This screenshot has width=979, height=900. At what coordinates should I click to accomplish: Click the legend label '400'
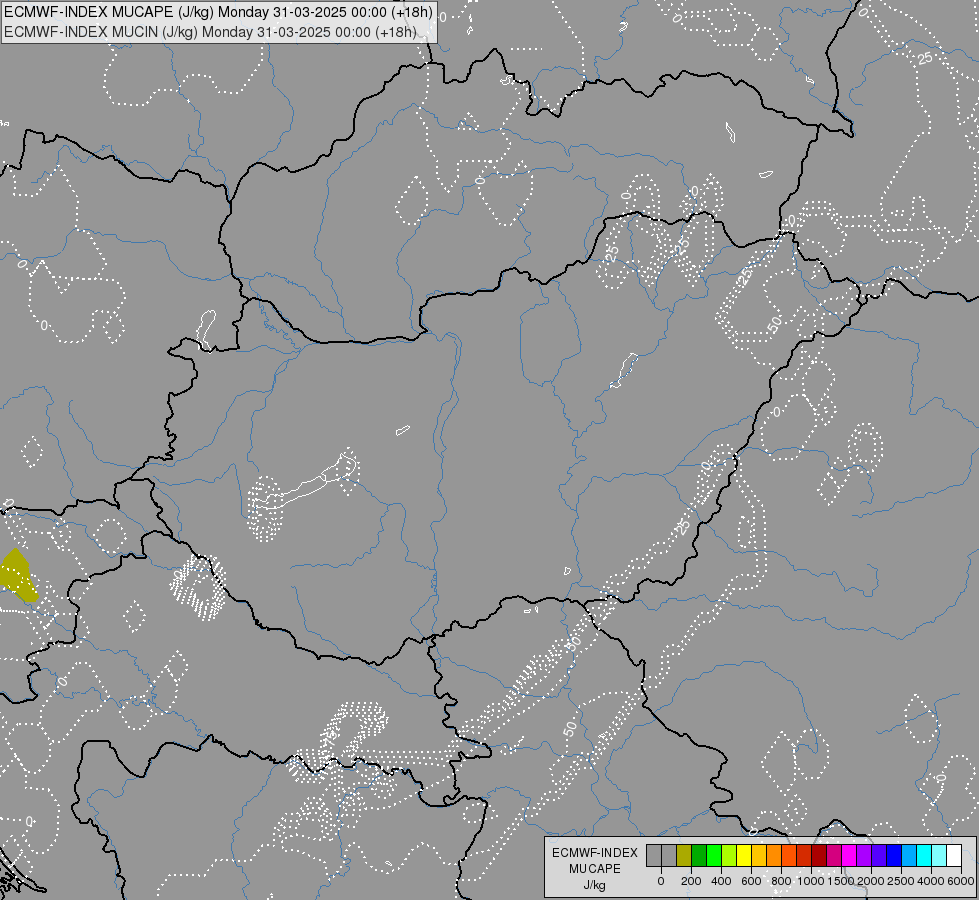click(721, 881)
